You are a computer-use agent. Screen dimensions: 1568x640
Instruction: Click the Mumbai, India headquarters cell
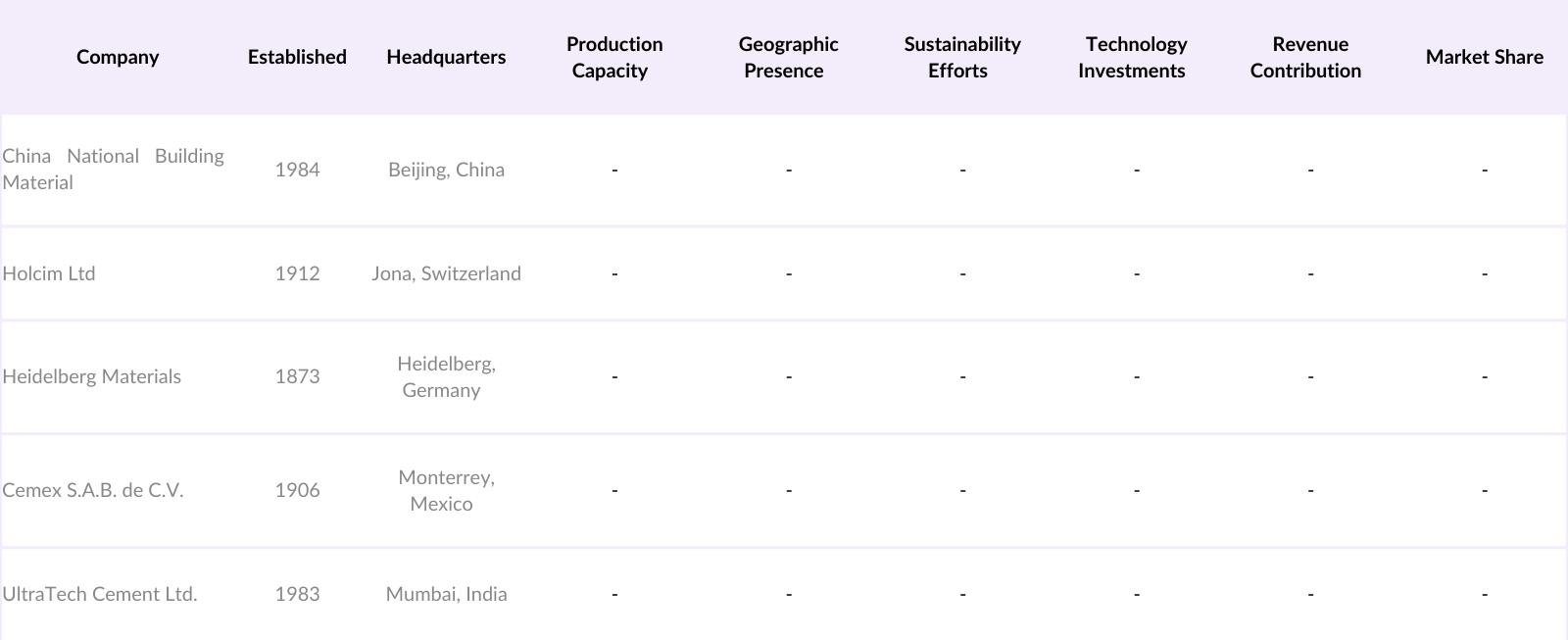pyautogui.click(x=446, y=594)
